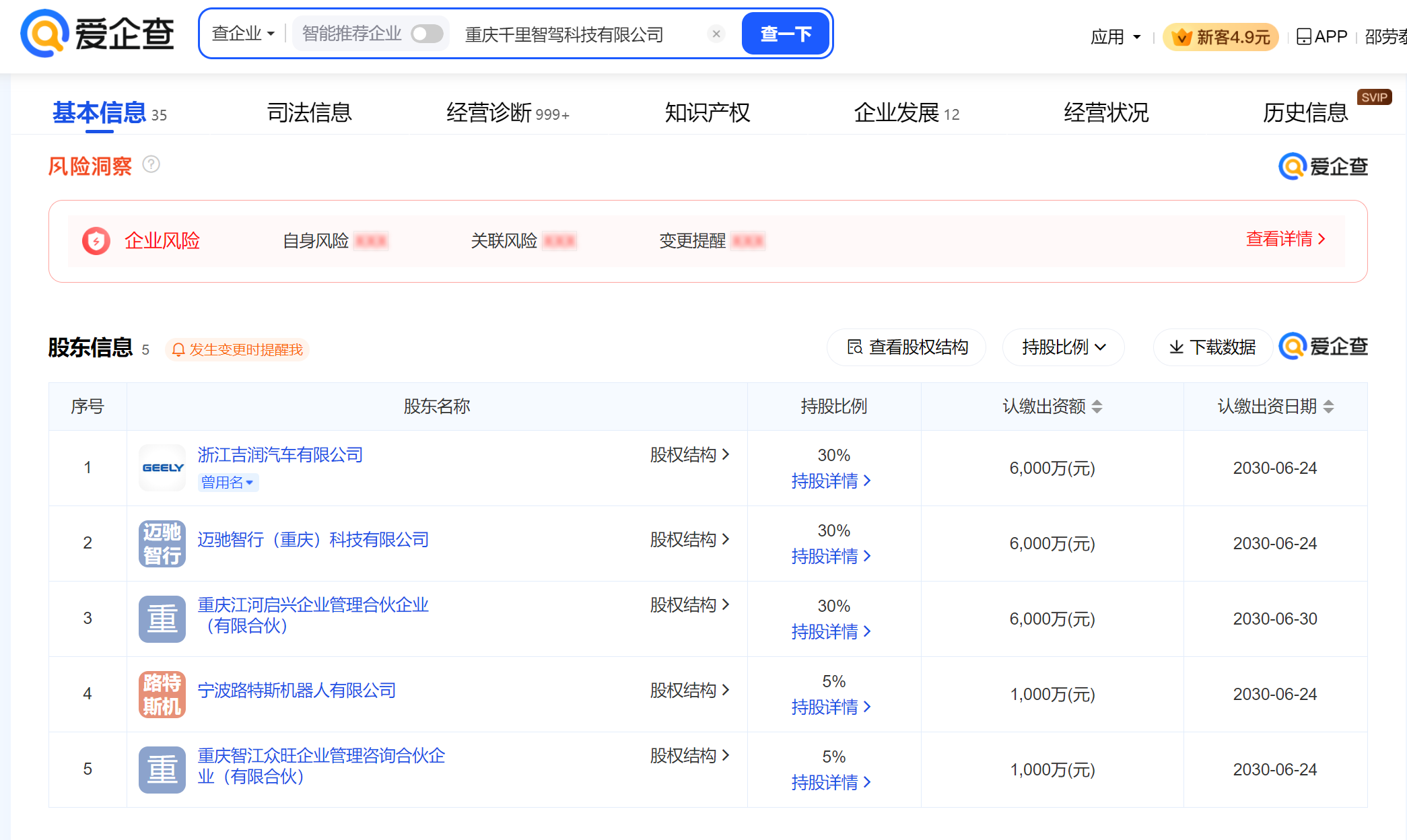
Task: Open 自身风险 details
Action: tap(335, 240)
